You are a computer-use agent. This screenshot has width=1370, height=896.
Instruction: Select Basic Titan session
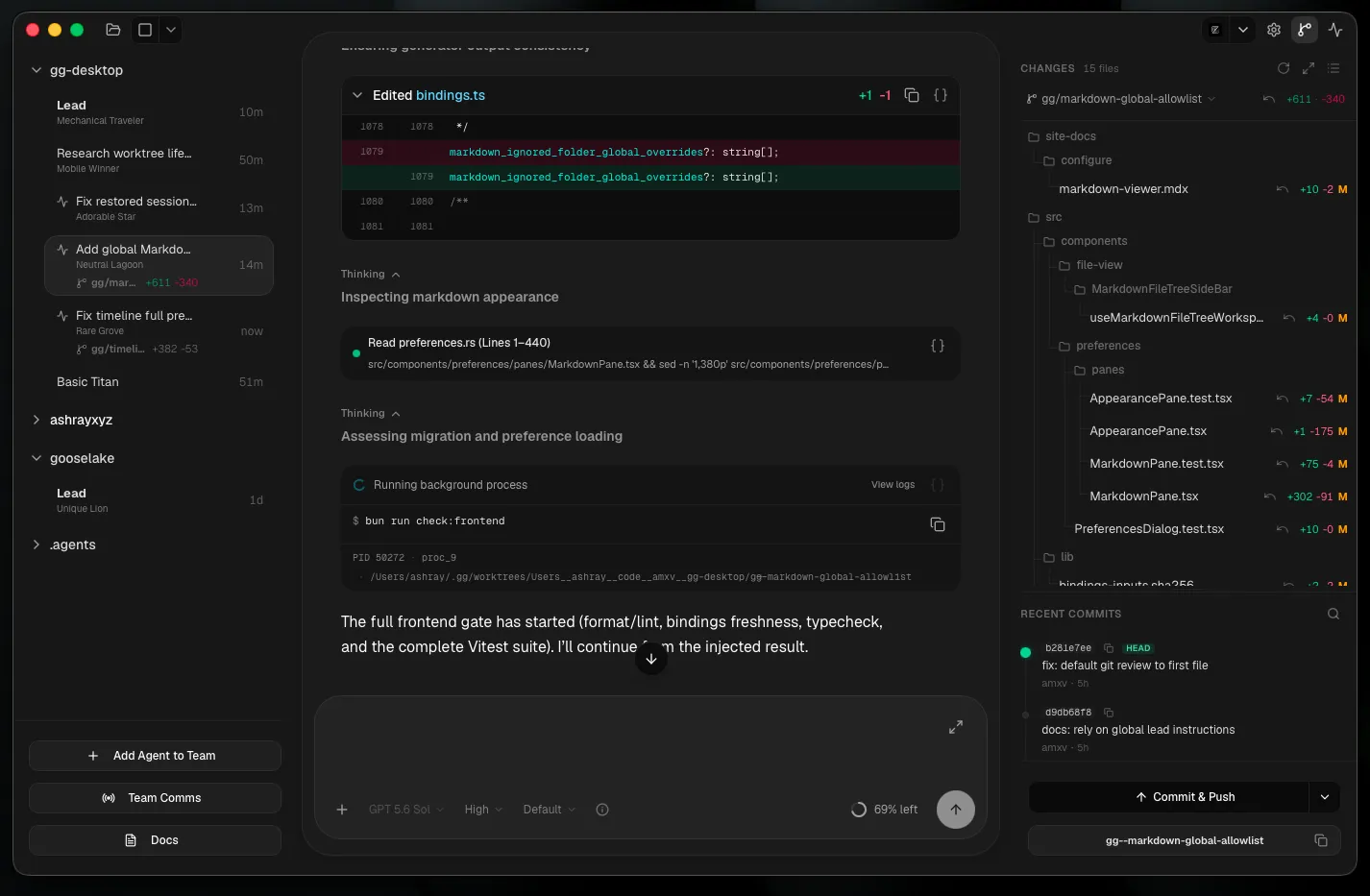(159, 382)
